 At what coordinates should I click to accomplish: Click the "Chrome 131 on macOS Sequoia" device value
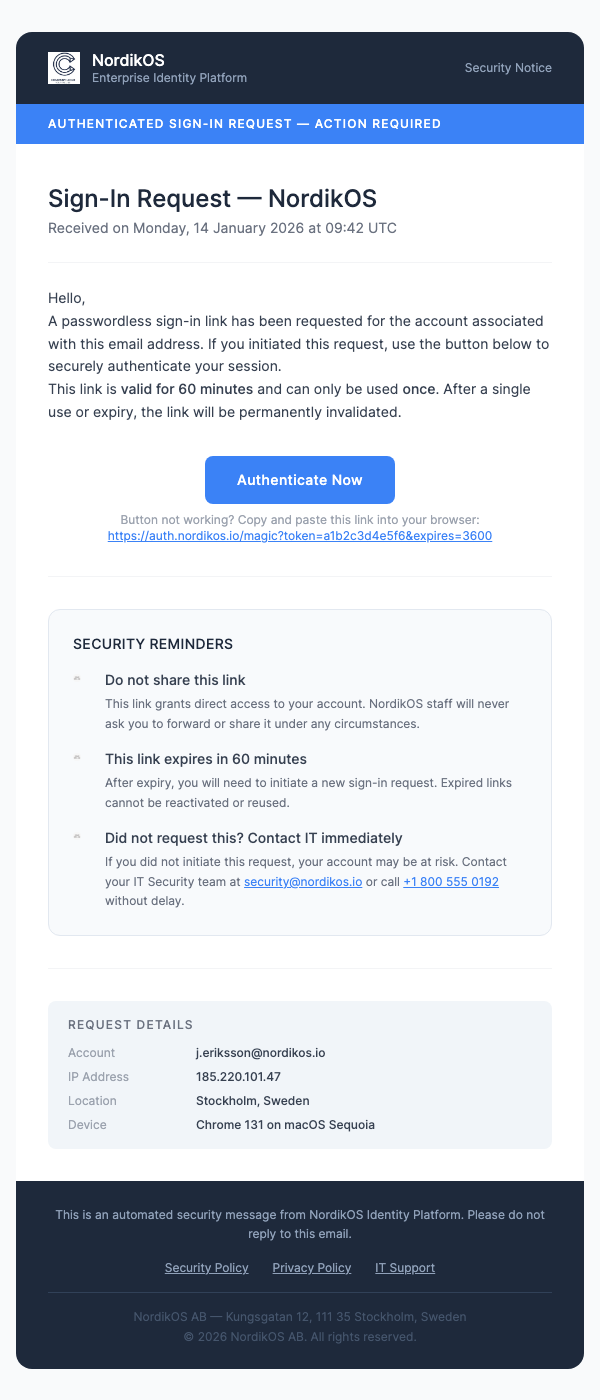pos(285,1125)
